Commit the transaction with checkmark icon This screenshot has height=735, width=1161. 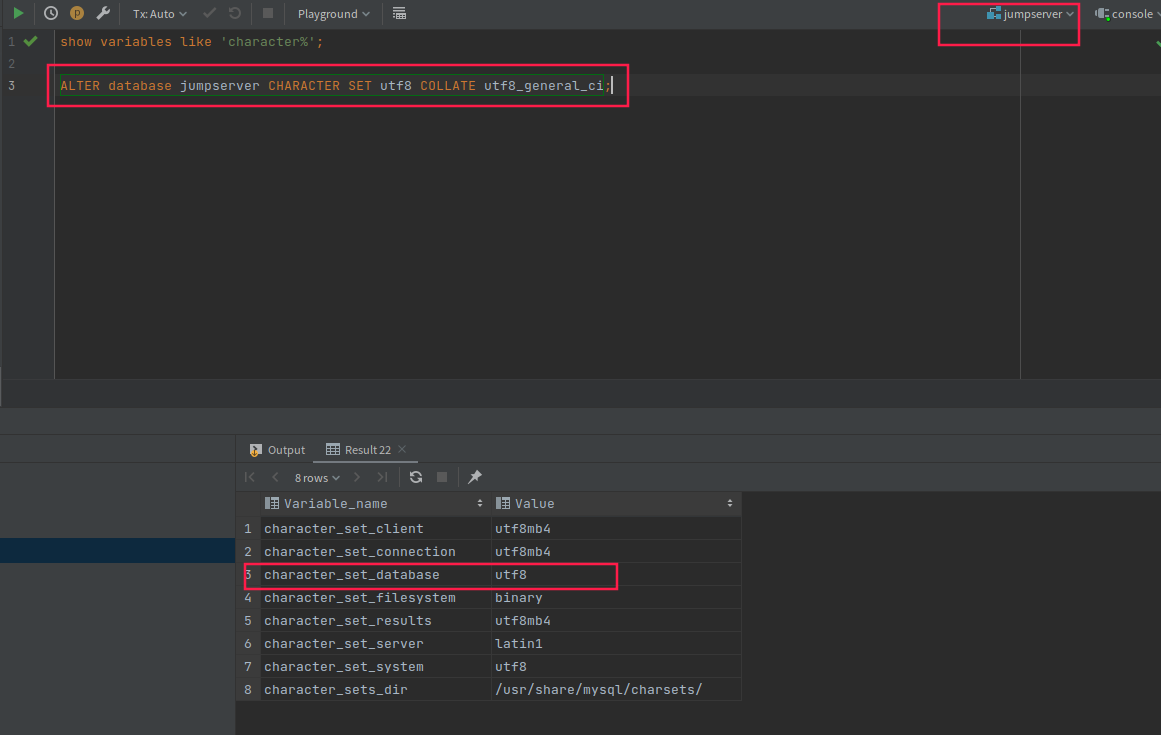pyautogui.click(x=207, y=13)
